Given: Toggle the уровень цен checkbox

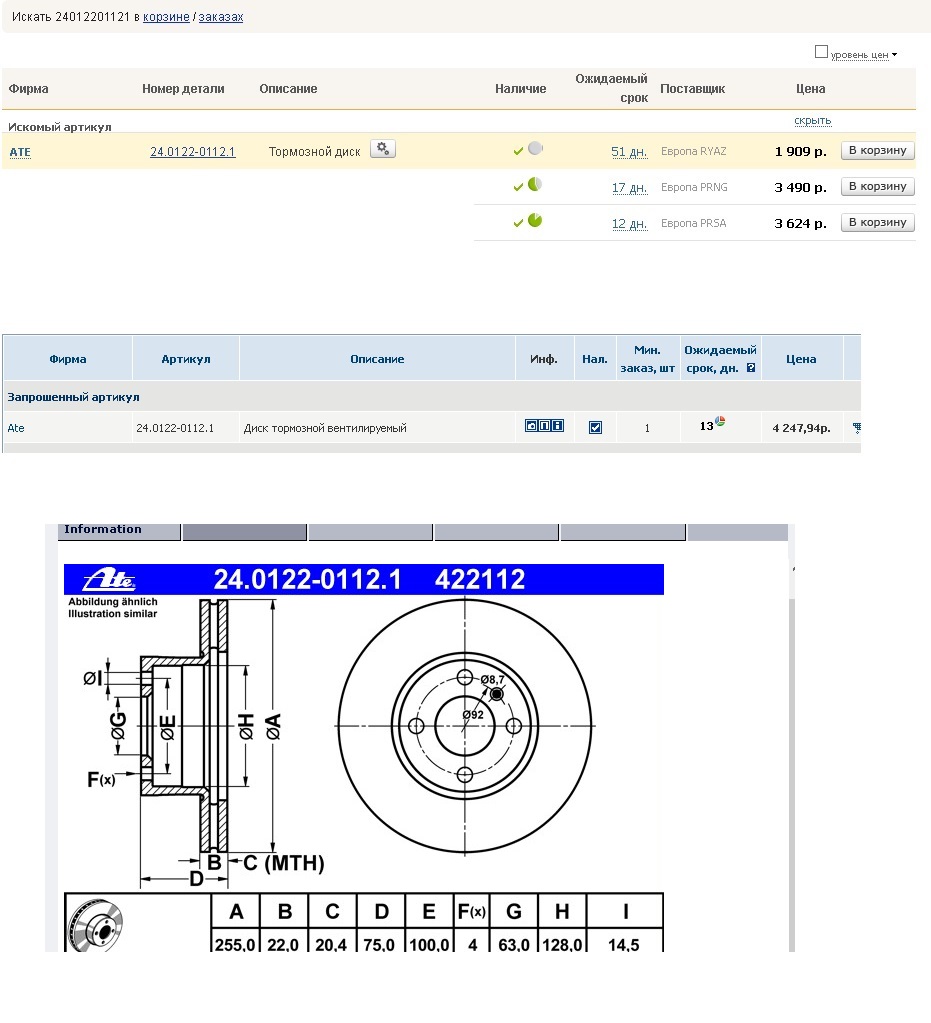Looking at the screenshot, I should pos(822,52).
